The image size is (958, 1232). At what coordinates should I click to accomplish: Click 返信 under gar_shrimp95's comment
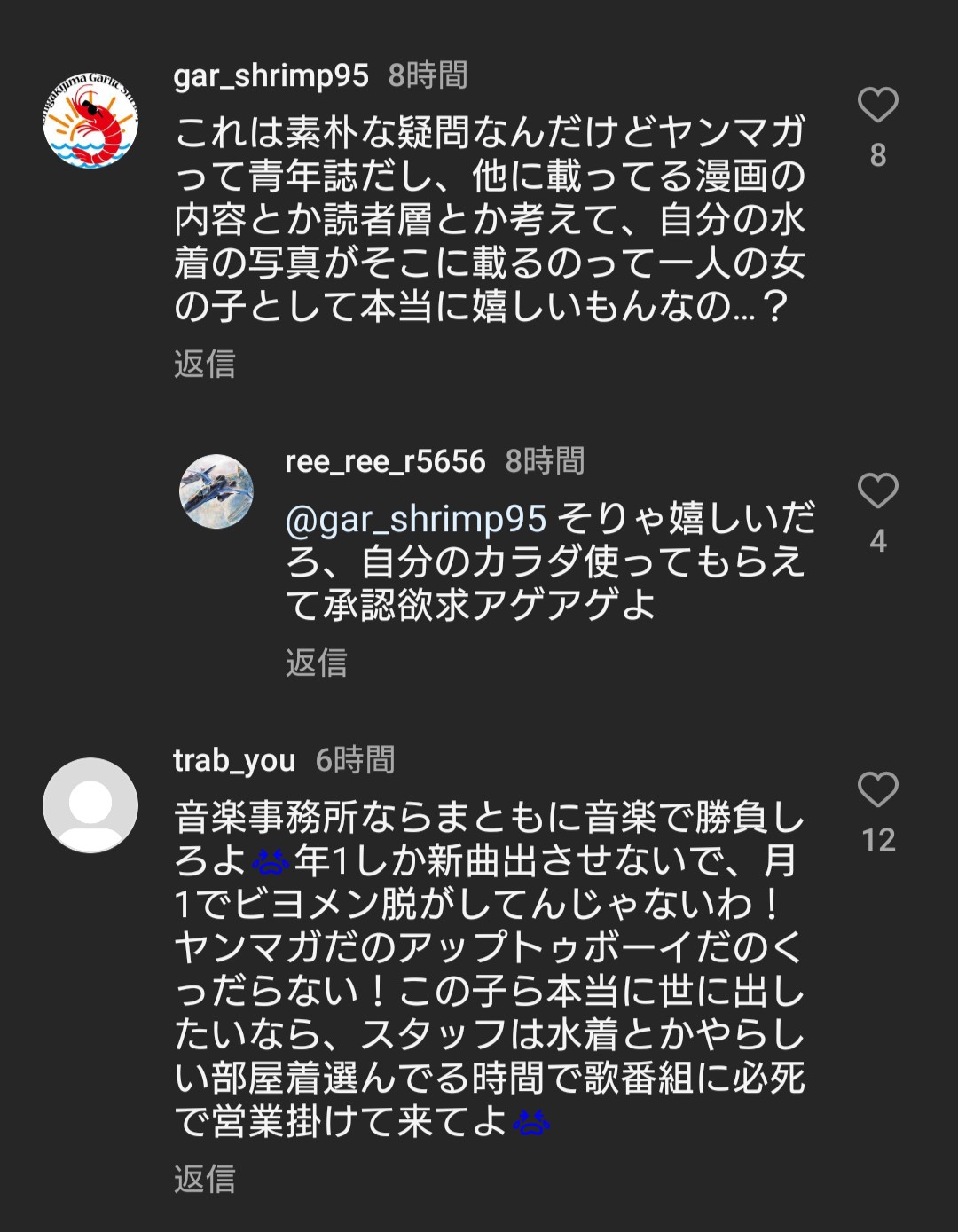pos(205,364)
